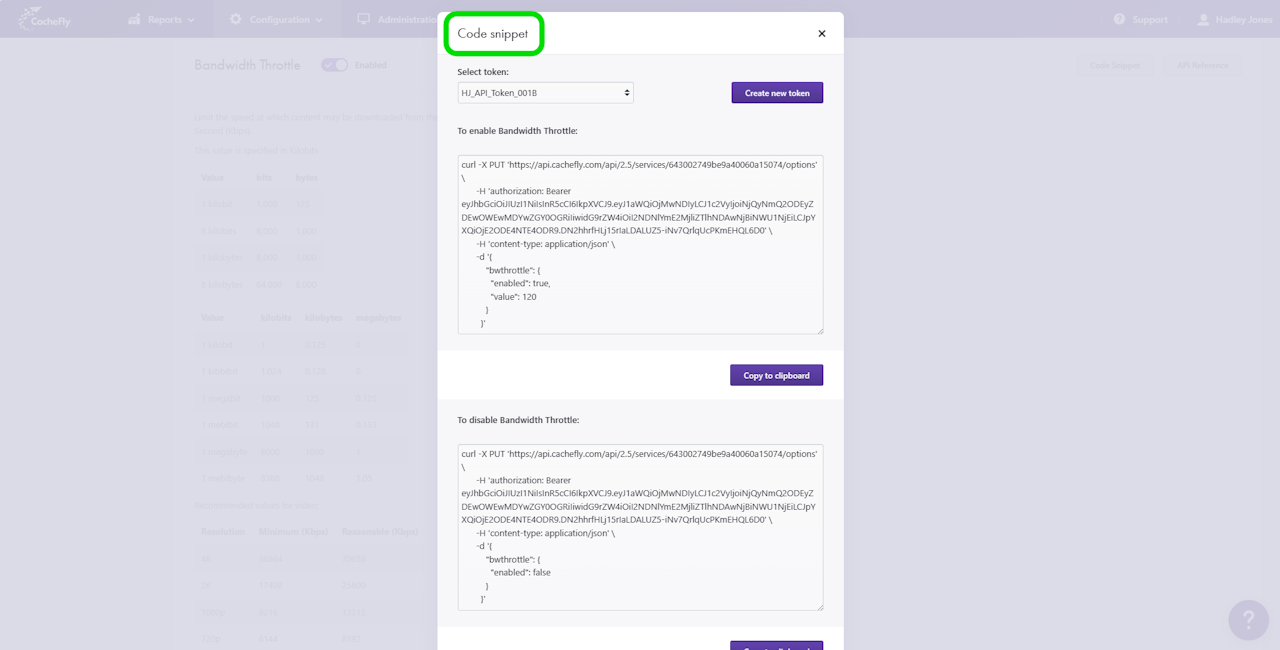Open the Select token dropdown

[x=545, y=93]
